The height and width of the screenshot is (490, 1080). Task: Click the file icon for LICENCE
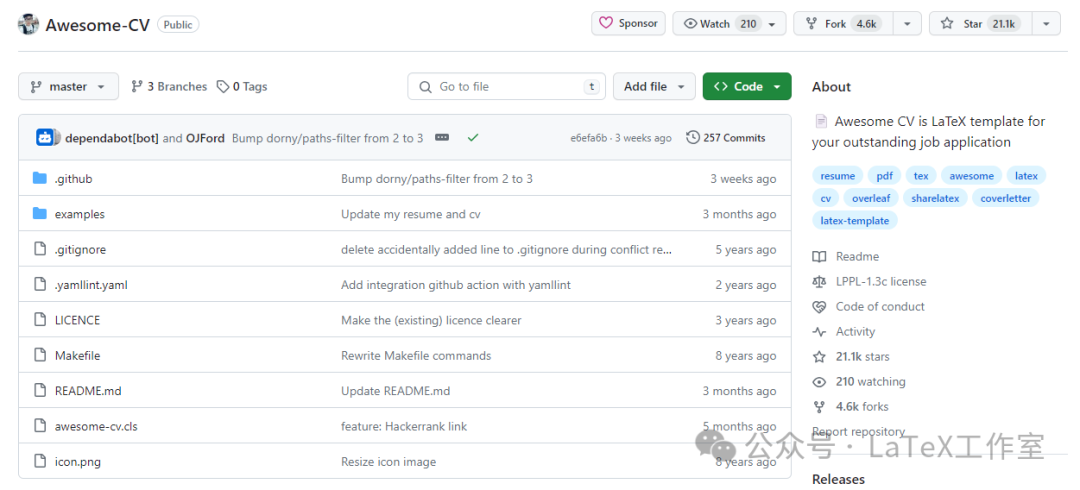[x=40, y=320]
